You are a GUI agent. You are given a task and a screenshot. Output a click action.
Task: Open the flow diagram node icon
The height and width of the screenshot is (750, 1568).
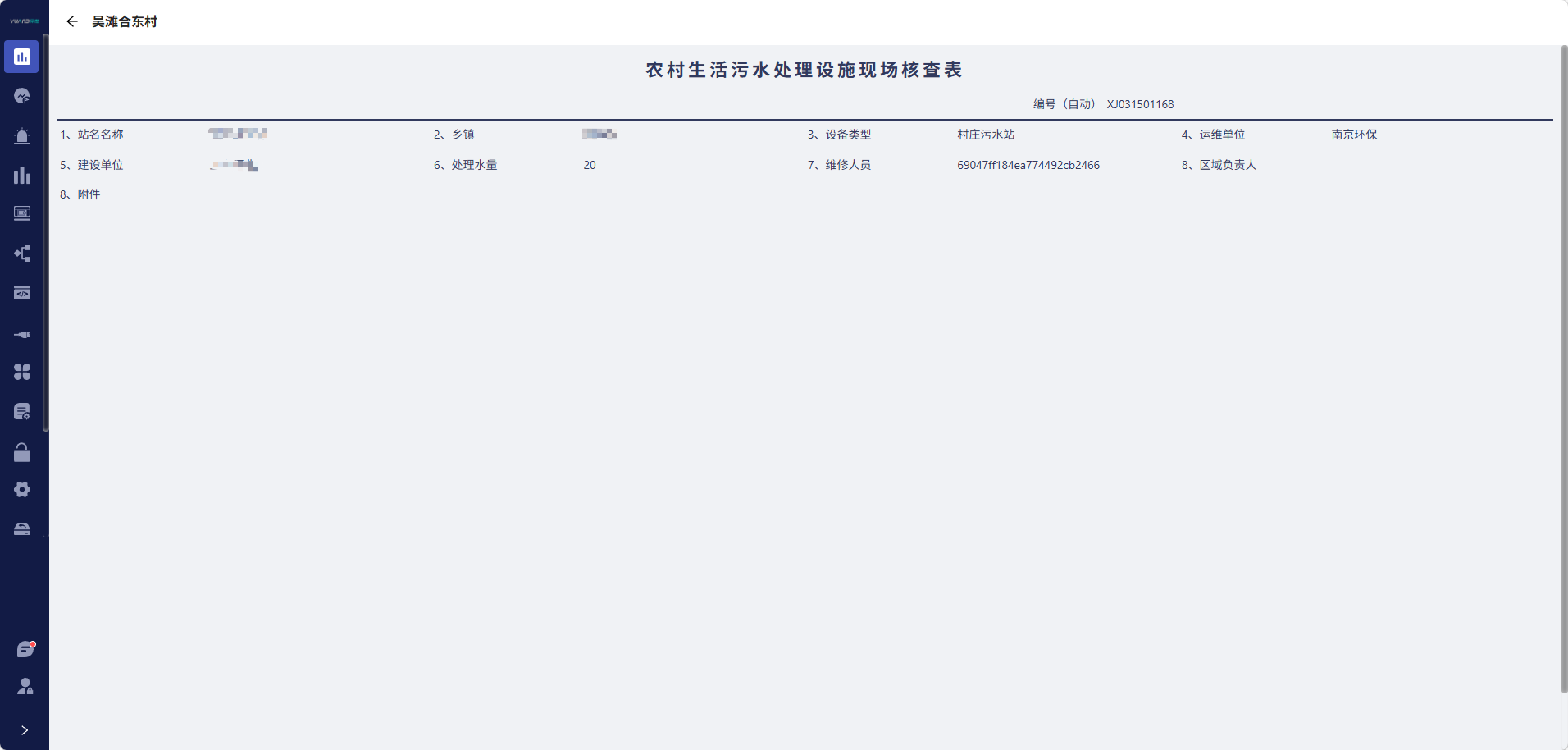click(x=22, y=253)
